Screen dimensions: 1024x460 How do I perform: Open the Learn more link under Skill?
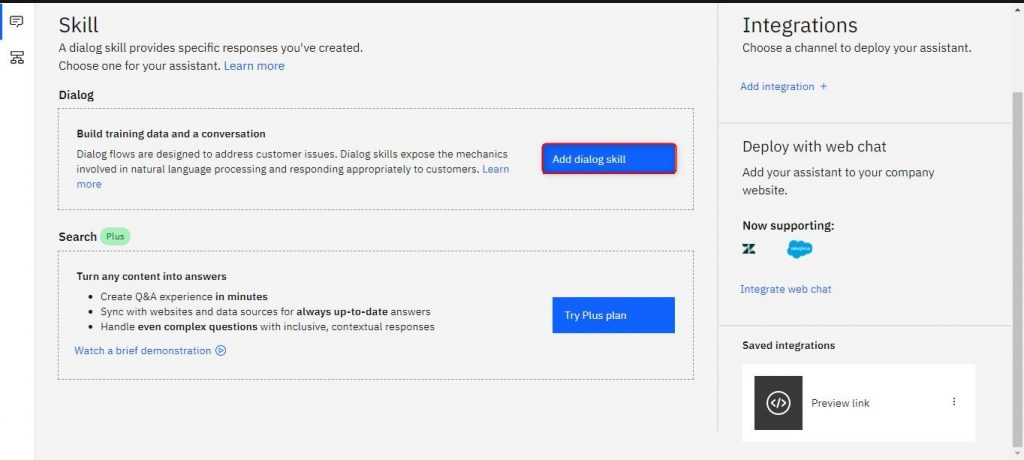[x=254, y=66]
